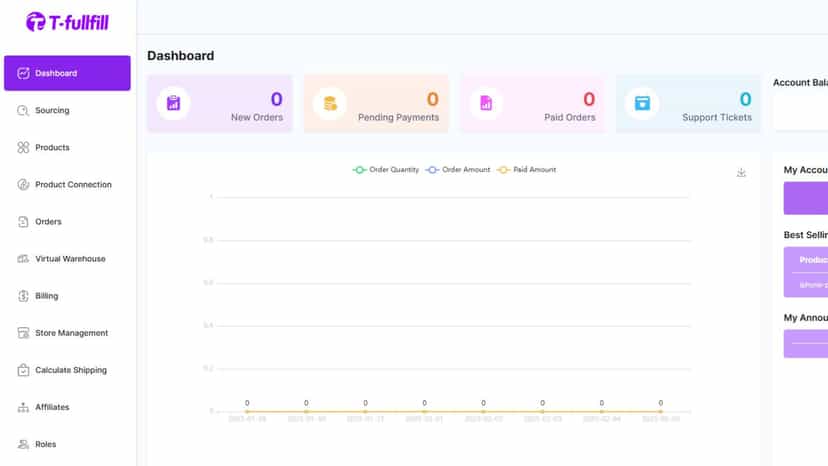Open the Products menu item
This screenshot has width=828, height=466.
tap(67, 147)
